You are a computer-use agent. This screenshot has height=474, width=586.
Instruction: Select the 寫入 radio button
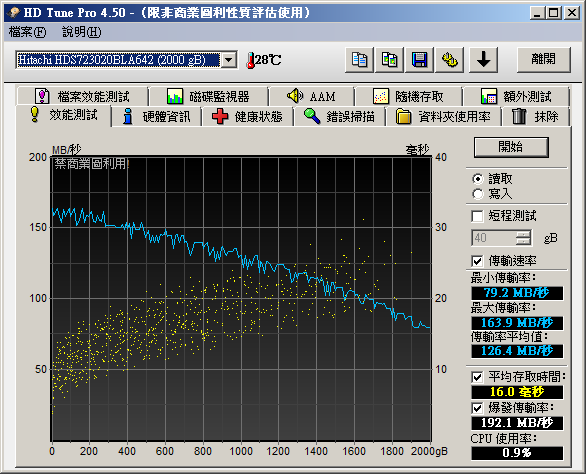477,194
